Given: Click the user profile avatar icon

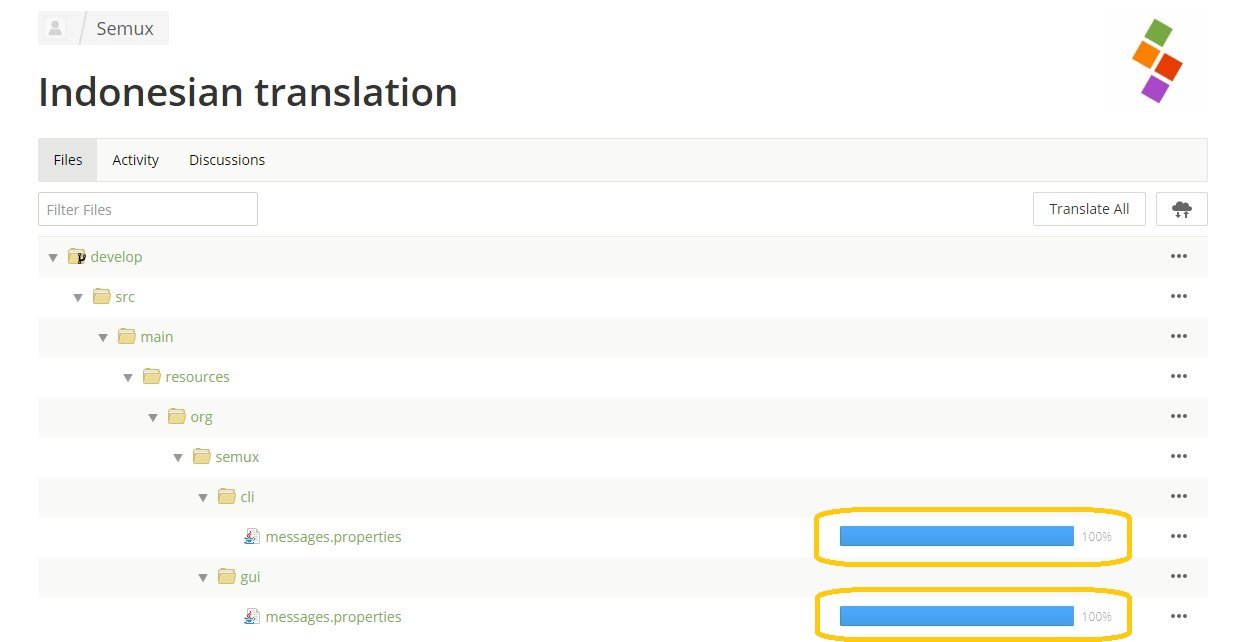Looking at the screenshot, I should 56,28.
